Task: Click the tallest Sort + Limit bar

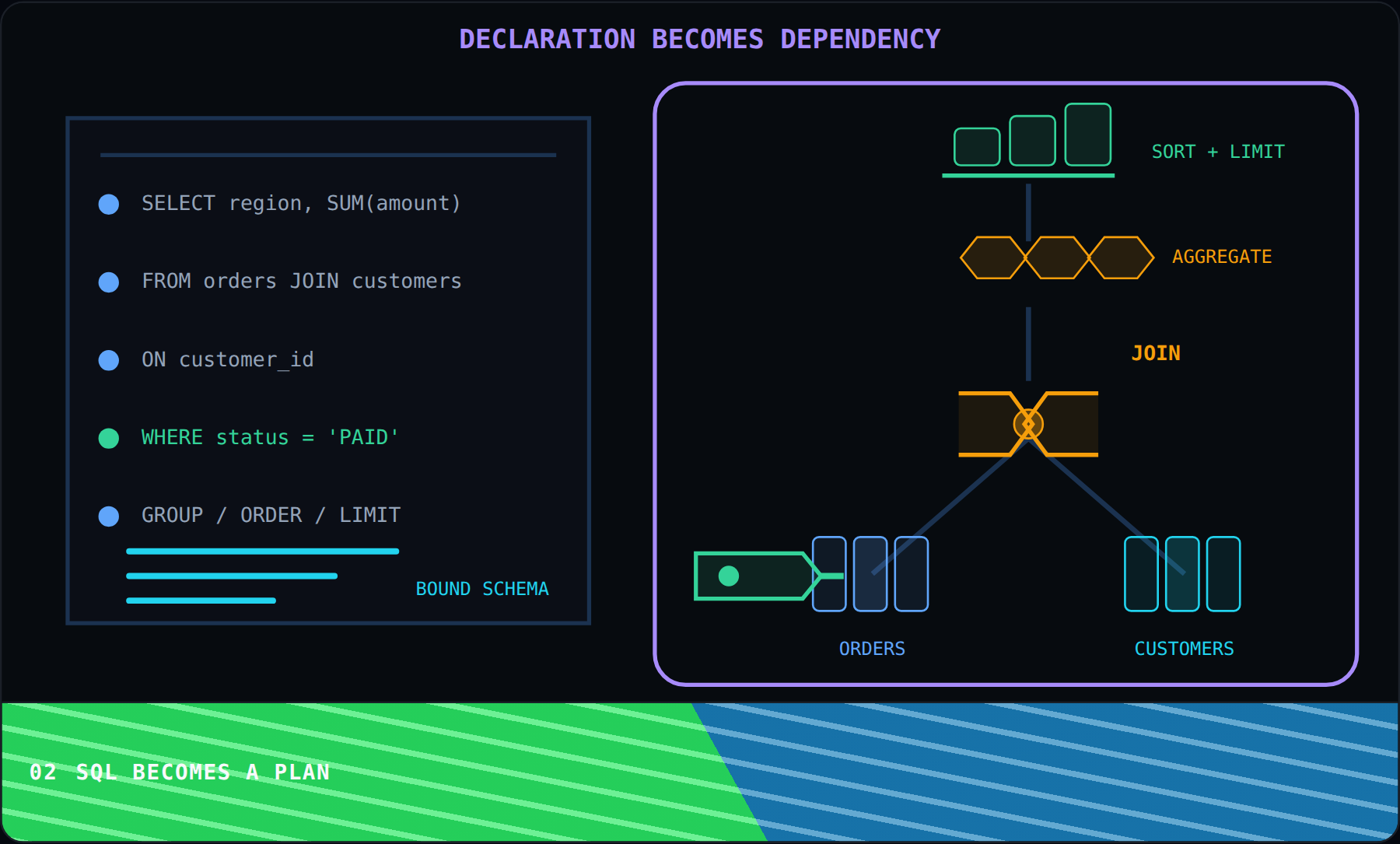Action: [1088, 135]
